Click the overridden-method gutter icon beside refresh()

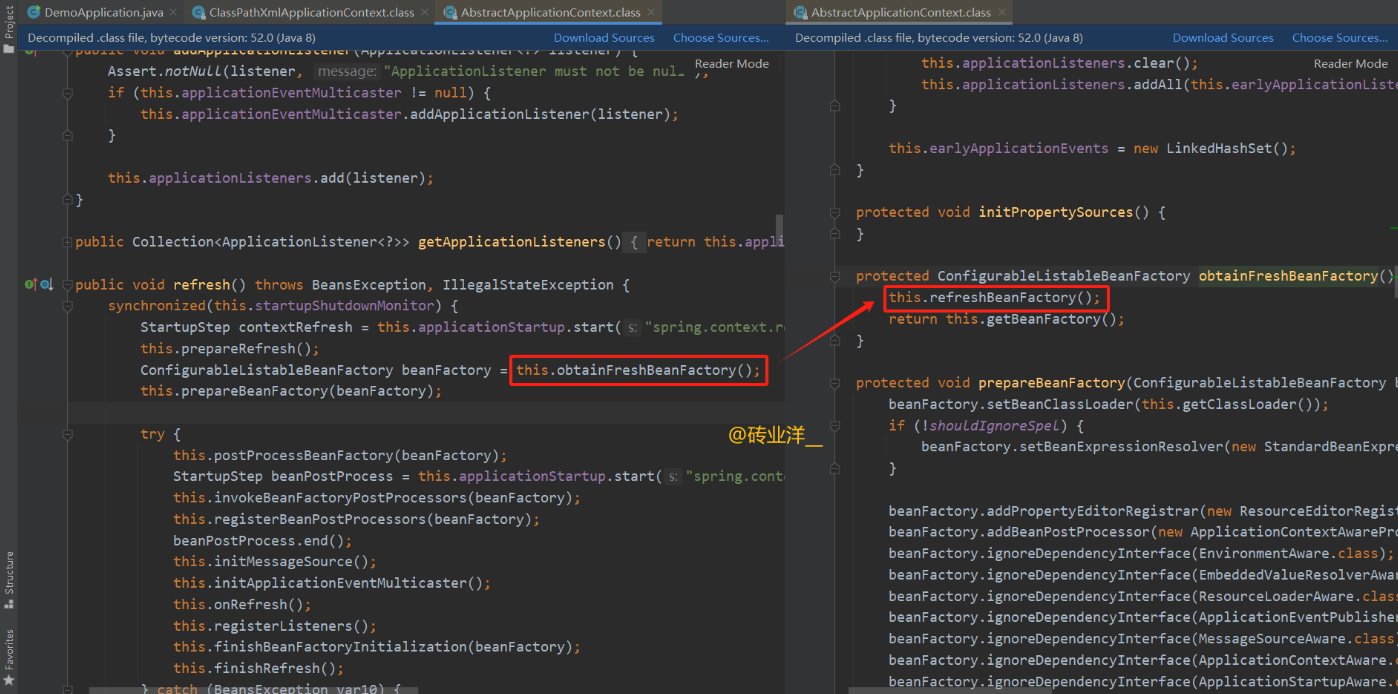coord(45,285)
